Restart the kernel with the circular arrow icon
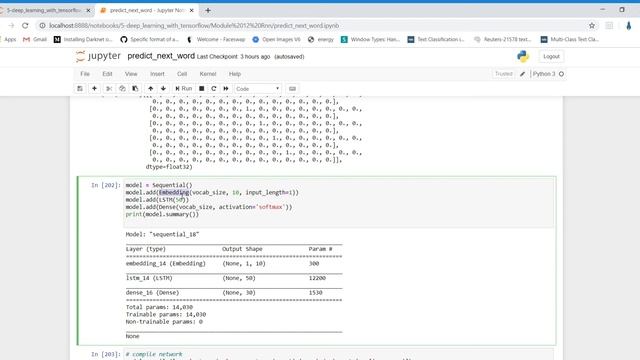Screen dimensions: 640x360 [x=213, y=89]
